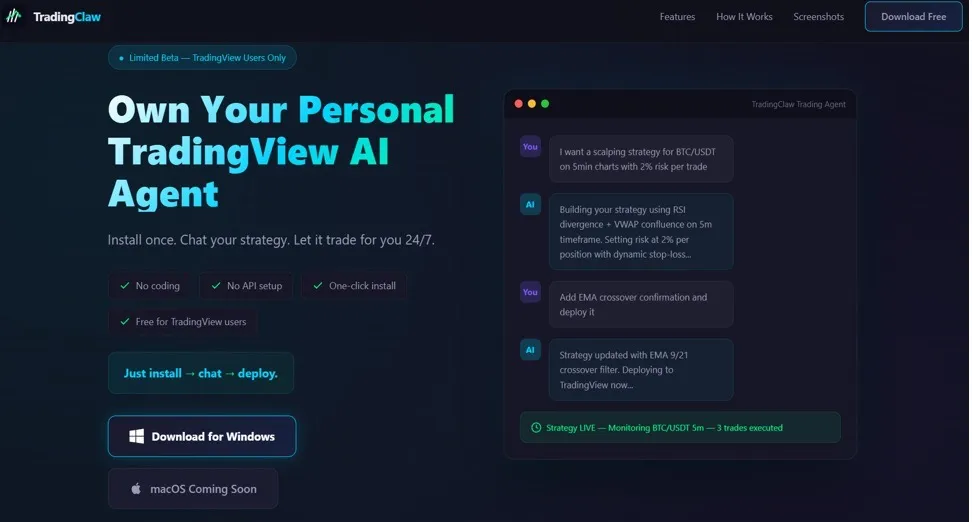
Task: Click the green dot in chat window
Action: tap(545, 104)
